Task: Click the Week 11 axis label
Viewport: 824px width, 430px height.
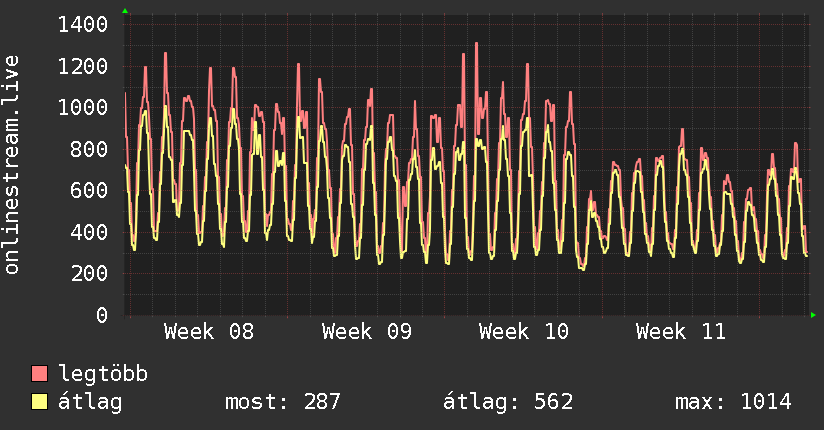Action: pos(681,332)
